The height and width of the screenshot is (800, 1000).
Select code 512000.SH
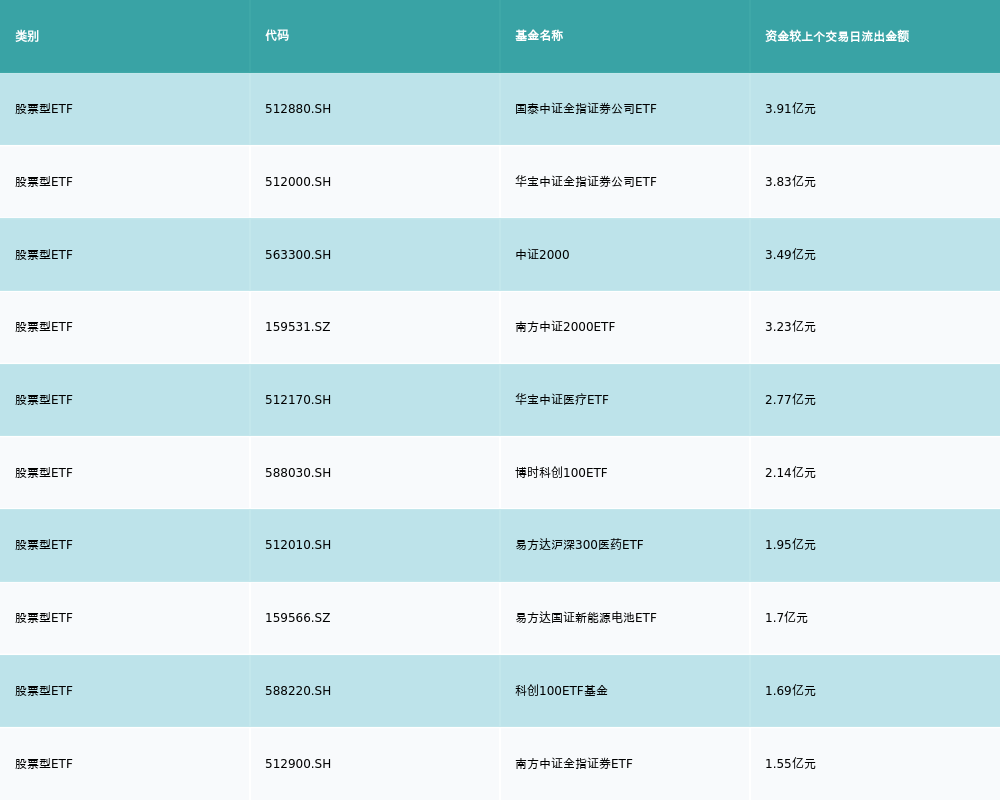tap(298, 182)
